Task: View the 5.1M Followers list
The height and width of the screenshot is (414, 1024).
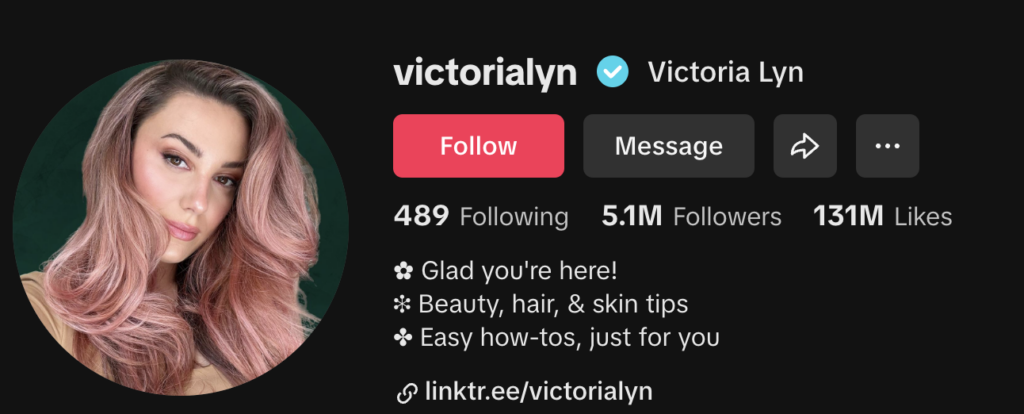Action: click(692, 216)
